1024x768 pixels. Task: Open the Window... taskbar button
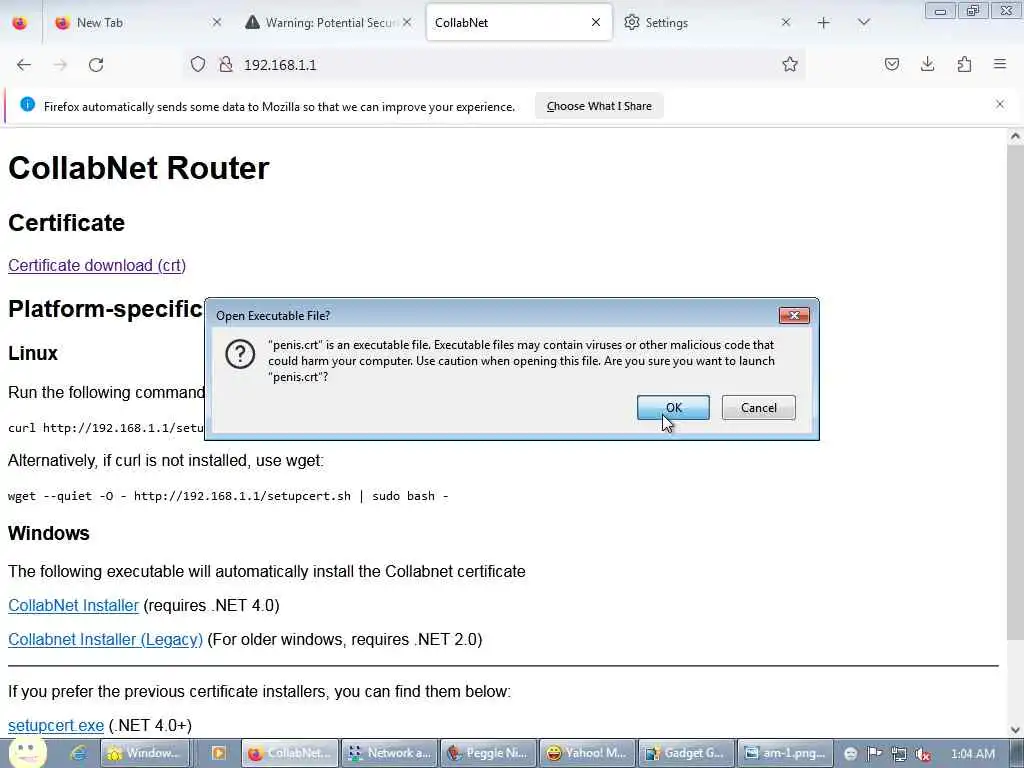(x=145, y=753)
